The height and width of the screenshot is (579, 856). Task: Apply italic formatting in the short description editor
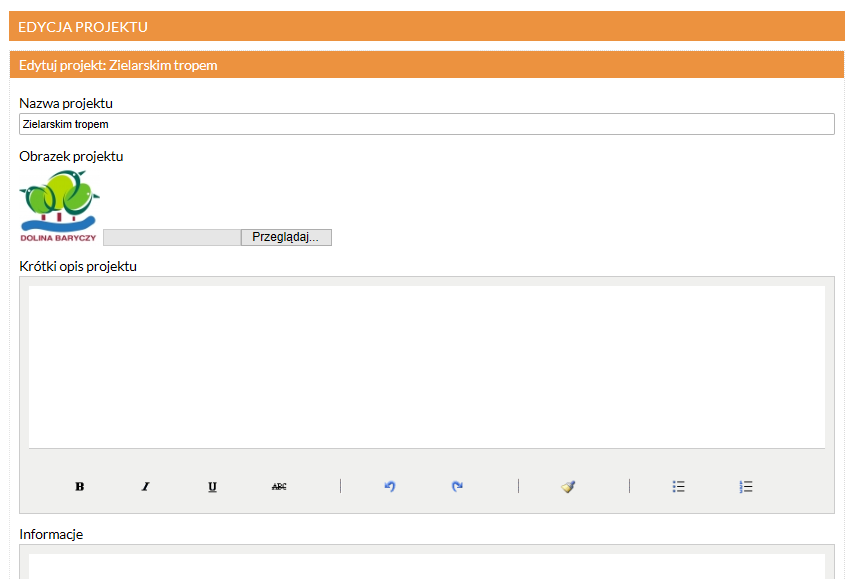point(146,486)
